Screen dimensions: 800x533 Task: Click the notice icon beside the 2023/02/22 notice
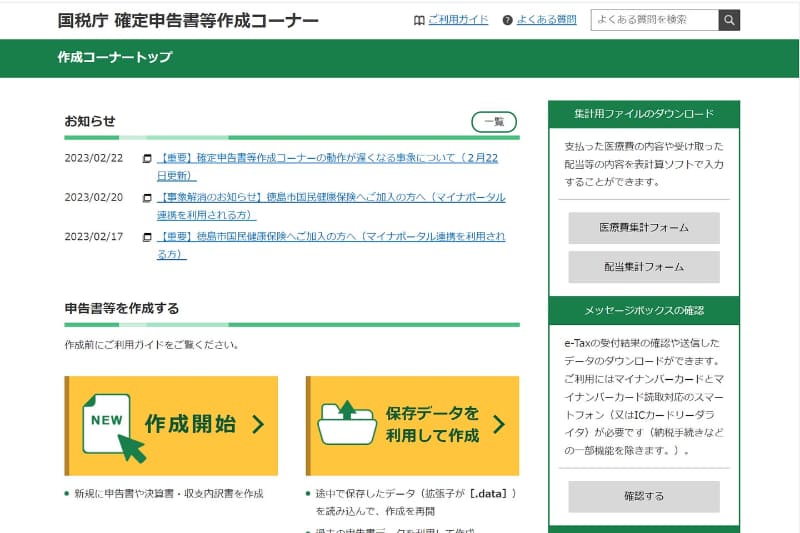coord(147,159)
